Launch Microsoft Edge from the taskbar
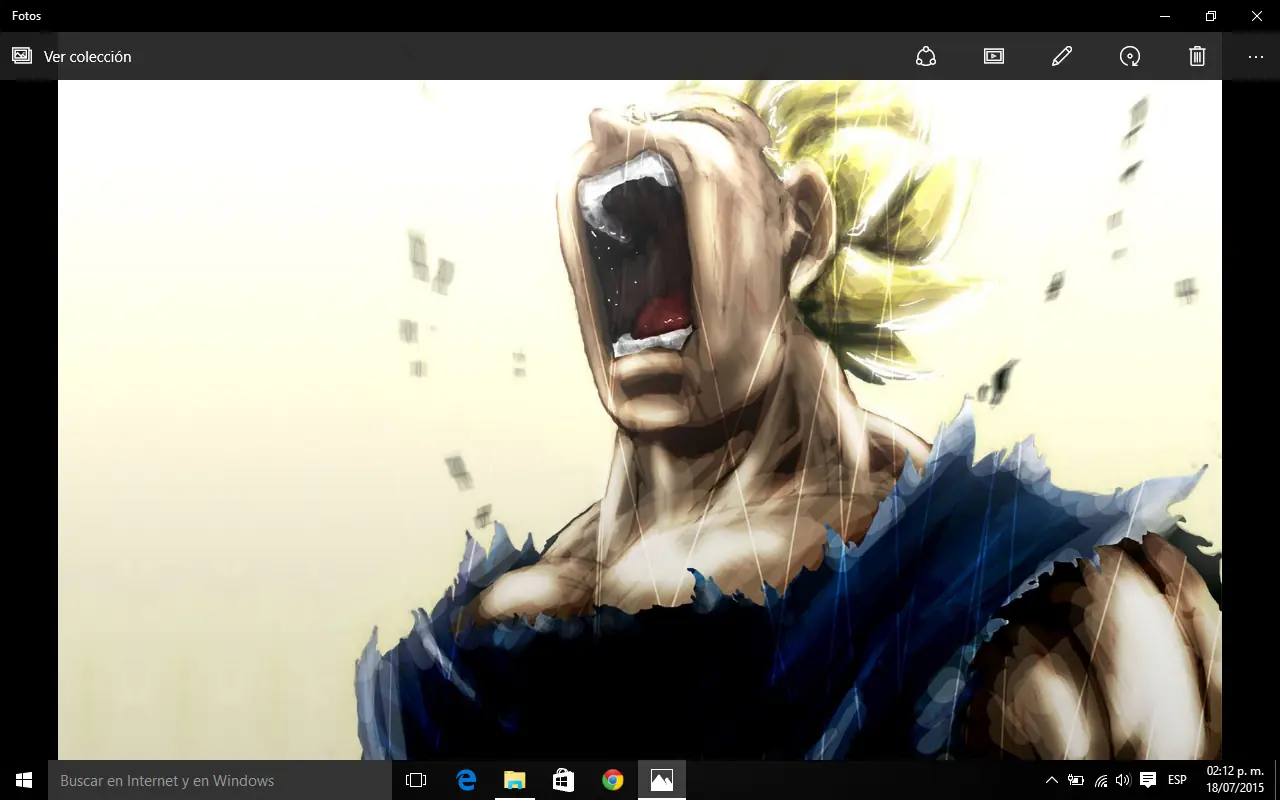 [x=466, y=780]
